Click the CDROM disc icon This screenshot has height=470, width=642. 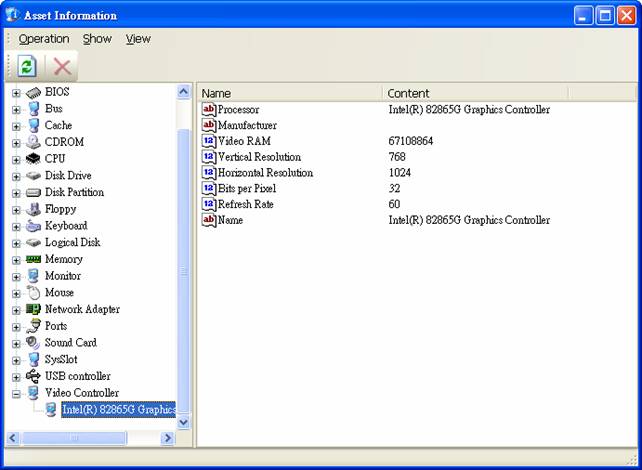point(34,142)
